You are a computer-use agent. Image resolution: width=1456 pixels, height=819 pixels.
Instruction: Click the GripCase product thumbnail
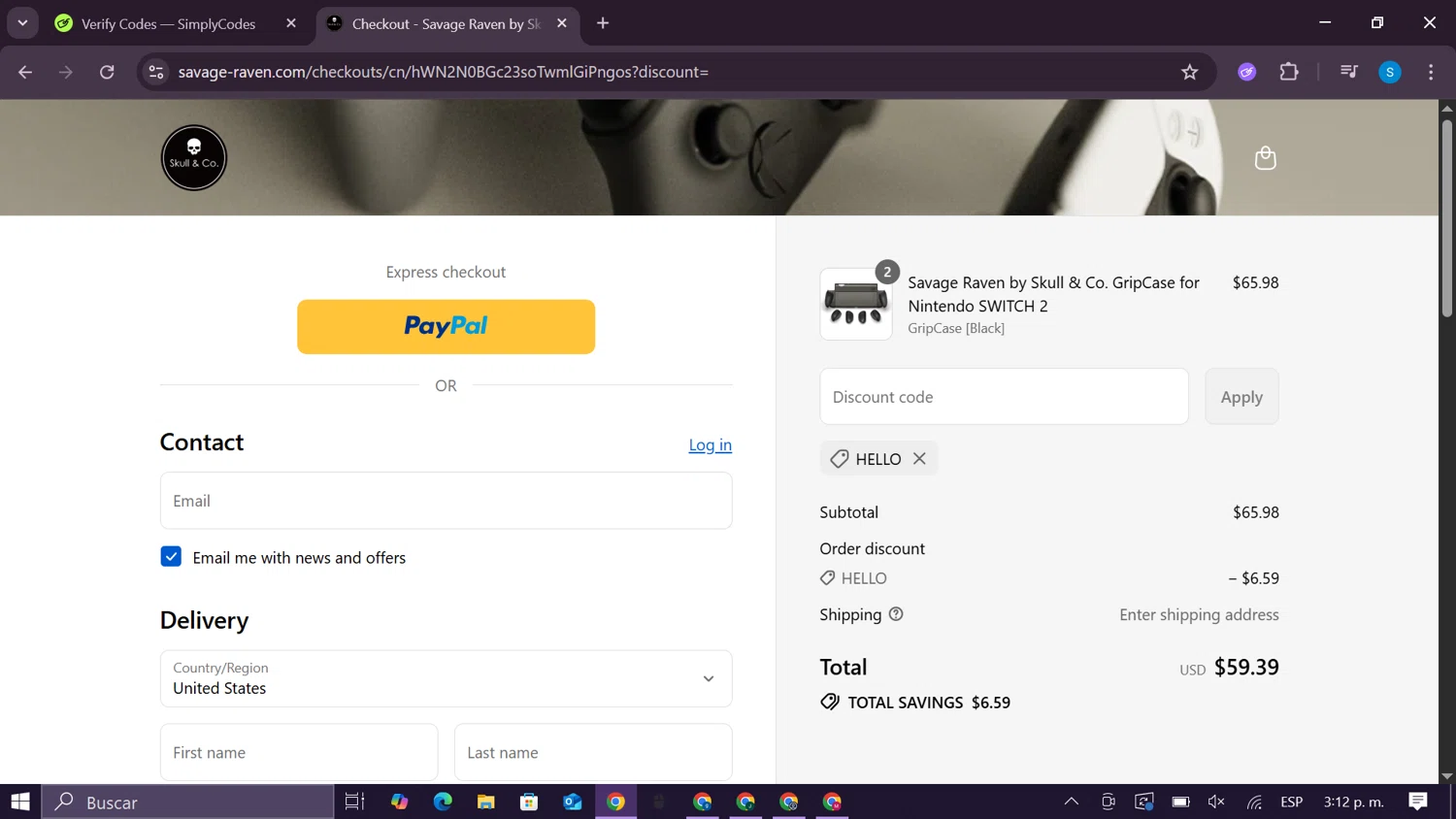click(x=856, y=305)
